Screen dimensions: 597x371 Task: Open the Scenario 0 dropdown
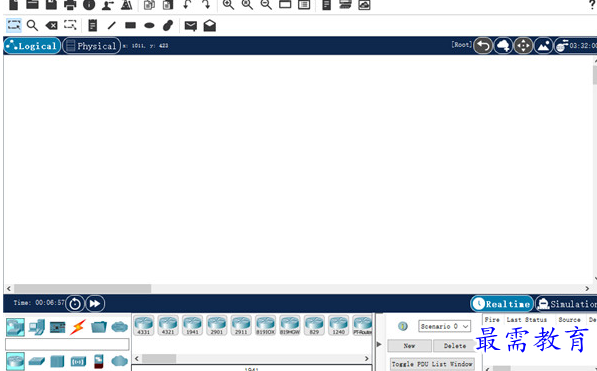(x=444, y=326)
